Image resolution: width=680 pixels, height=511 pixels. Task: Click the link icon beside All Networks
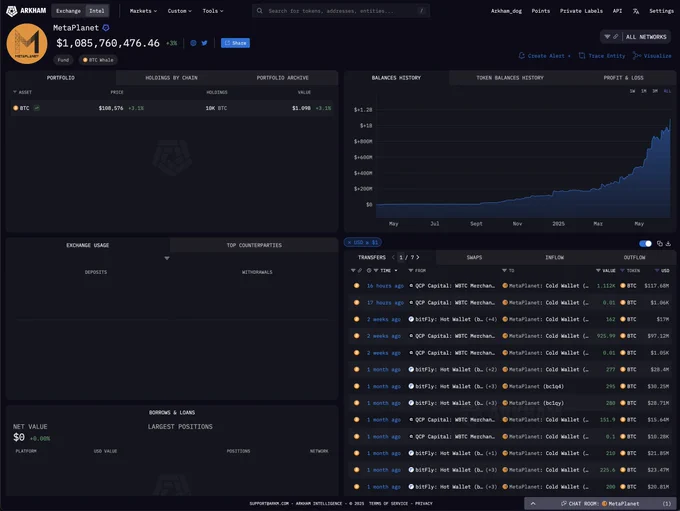click(615, 37)
